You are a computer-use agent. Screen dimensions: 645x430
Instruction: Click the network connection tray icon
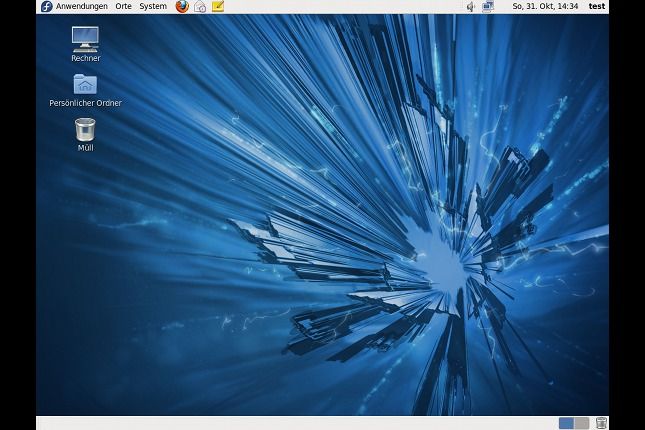488,7
